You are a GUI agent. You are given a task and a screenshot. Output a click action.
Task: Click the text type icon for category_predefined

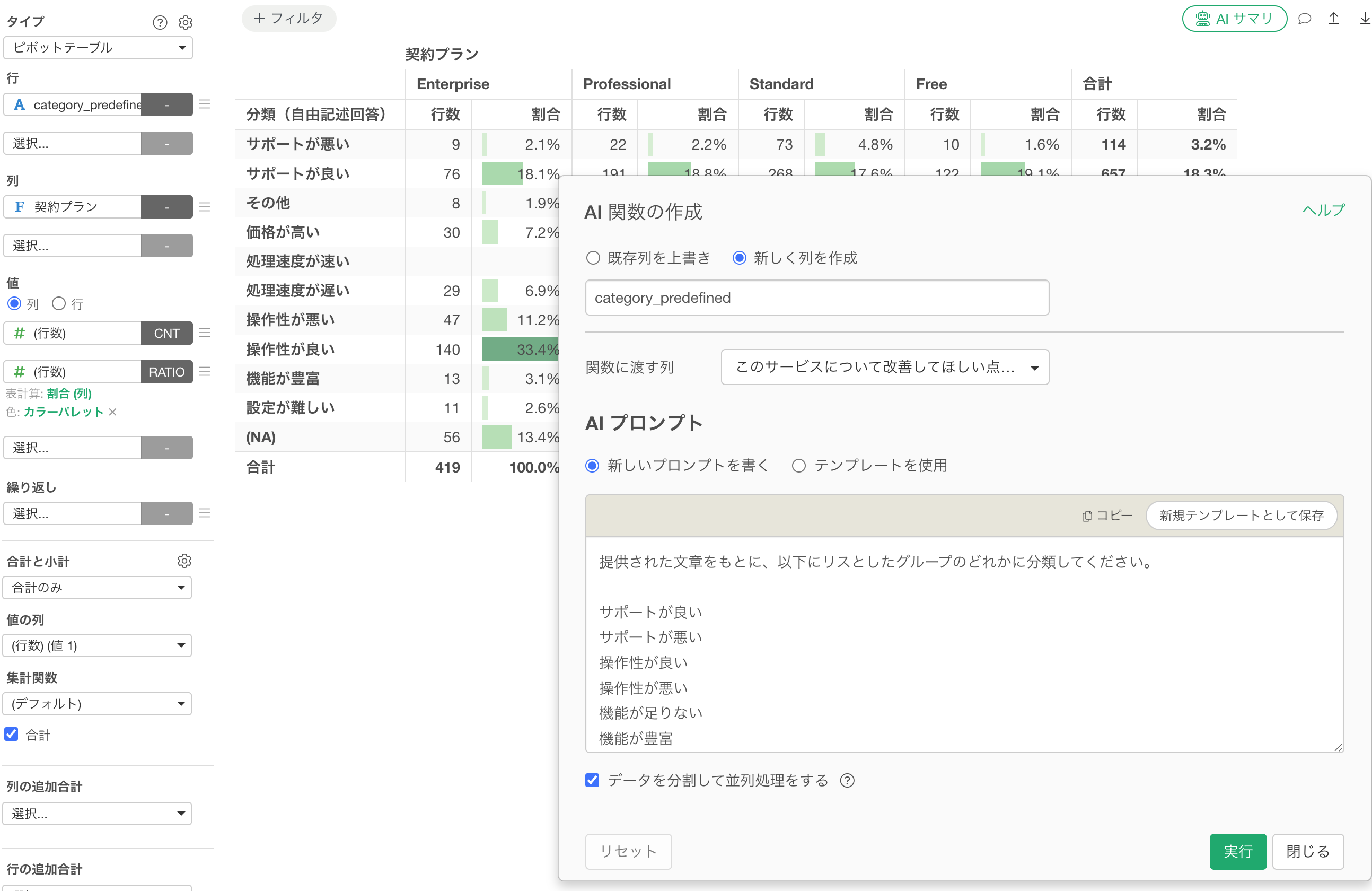coord(19,104)
